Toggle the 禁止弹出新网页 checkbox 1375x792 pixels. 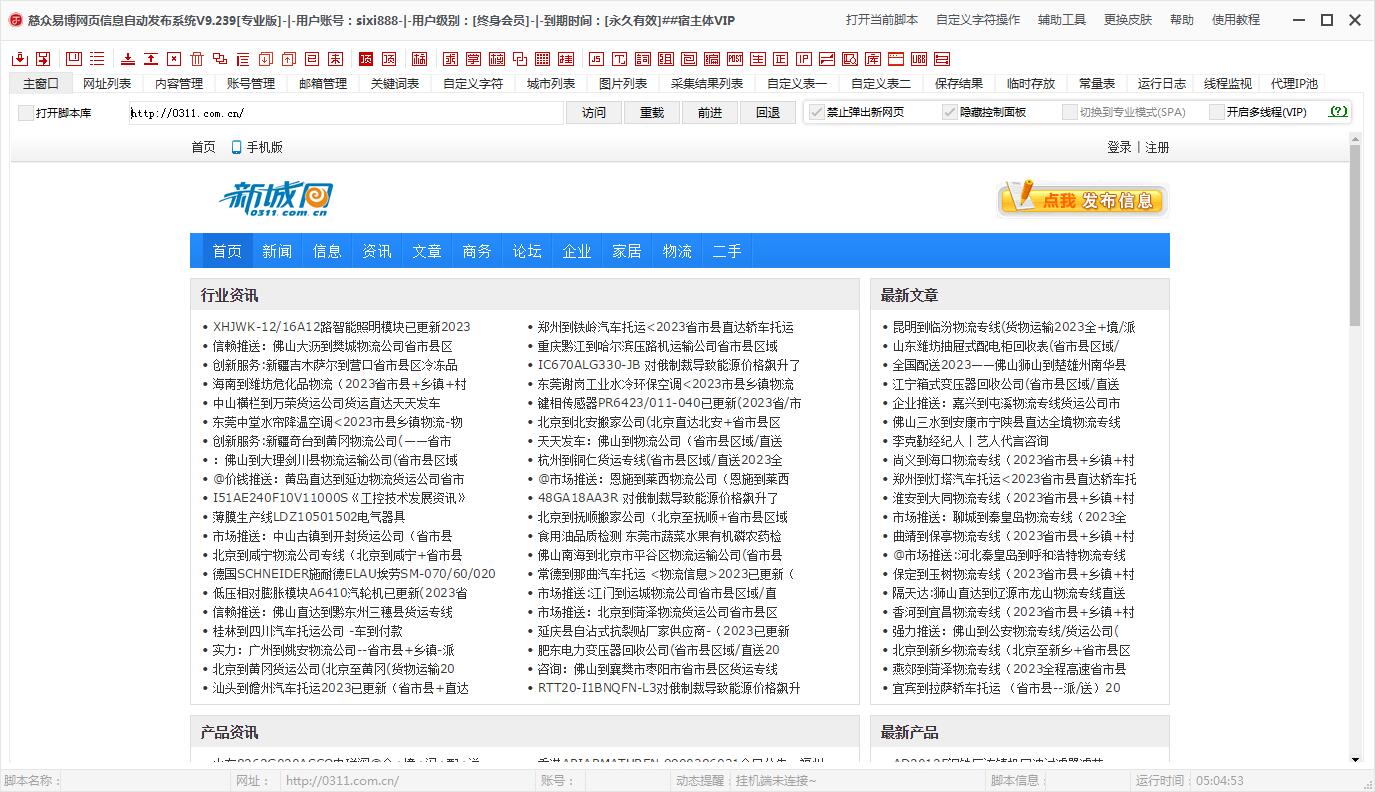point(817,112)
